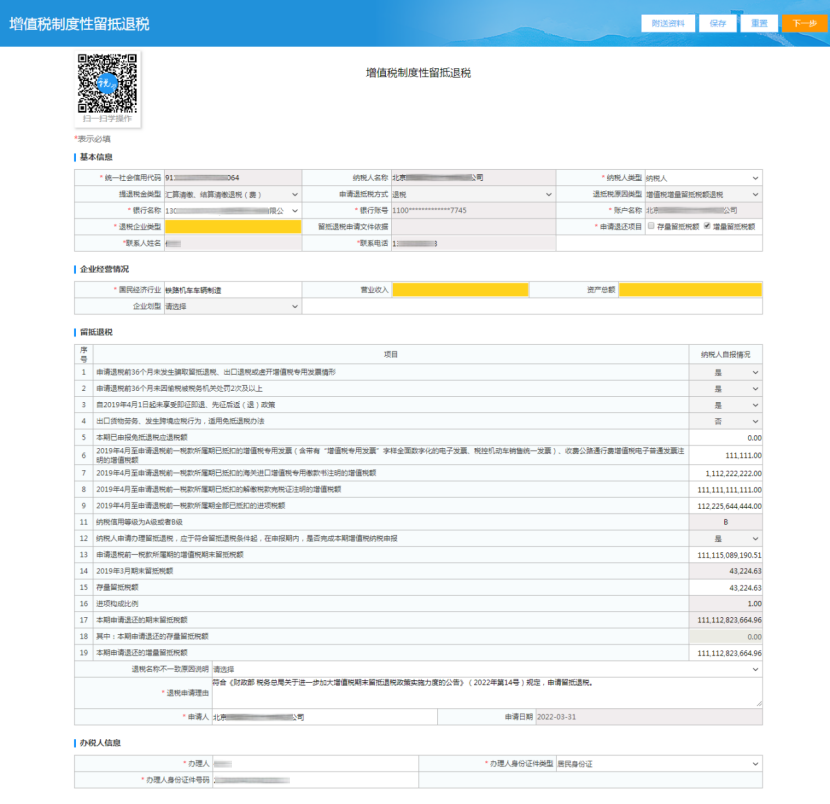Click the 附送资料 button
The width and height of the screenshot is (830, 804).
(x=667, y=23)
